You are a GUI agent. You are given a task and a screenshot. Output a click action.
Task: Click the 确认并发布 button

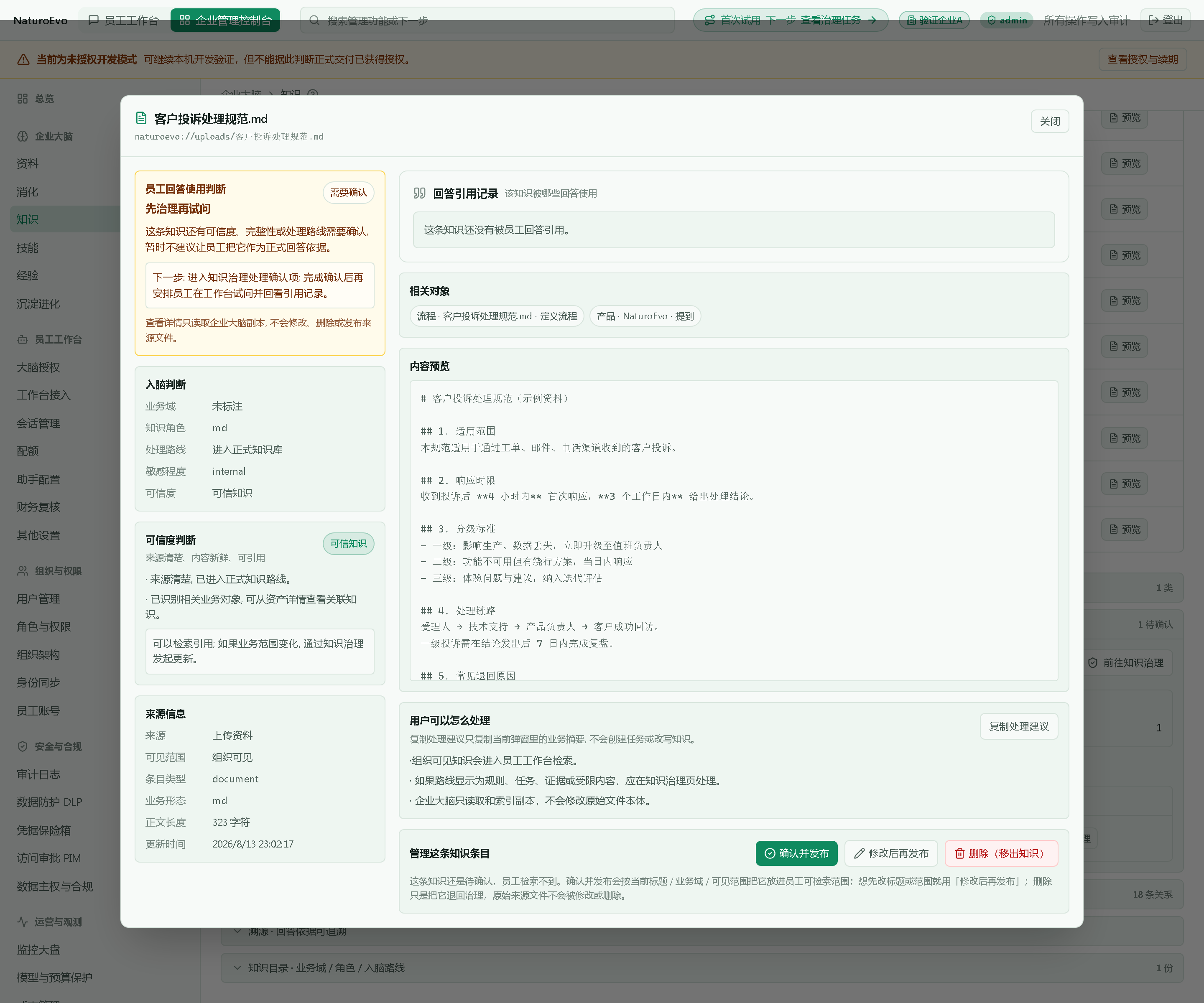(796, 853)
